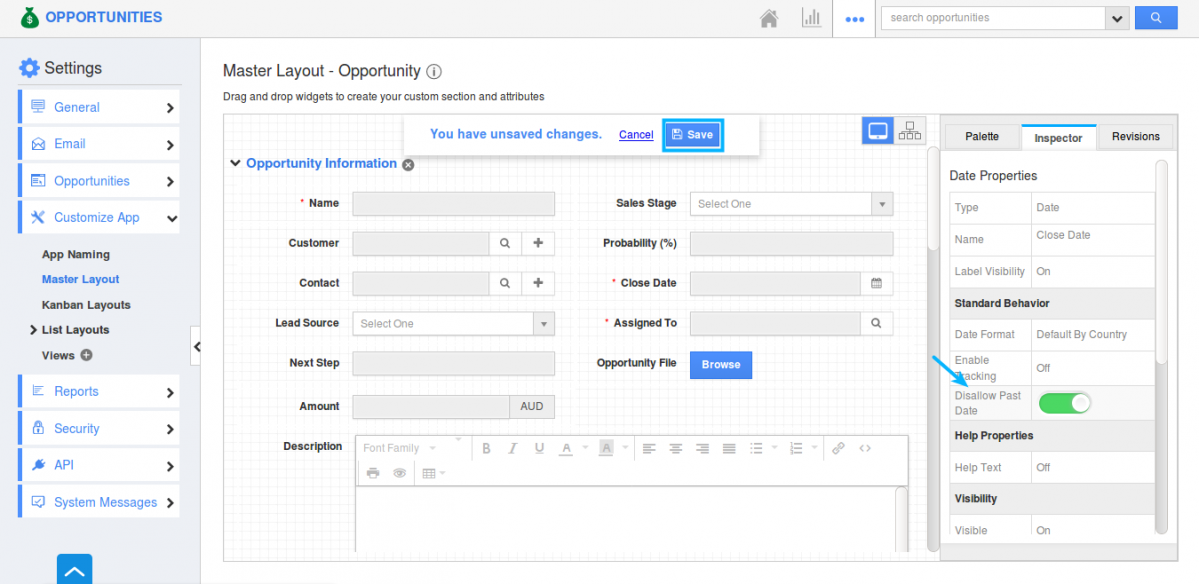The width and height of the screenshot is (1199, 584).
Task: Open the reports chart icon
Action: pyautogui.click(x=811, y=18)
